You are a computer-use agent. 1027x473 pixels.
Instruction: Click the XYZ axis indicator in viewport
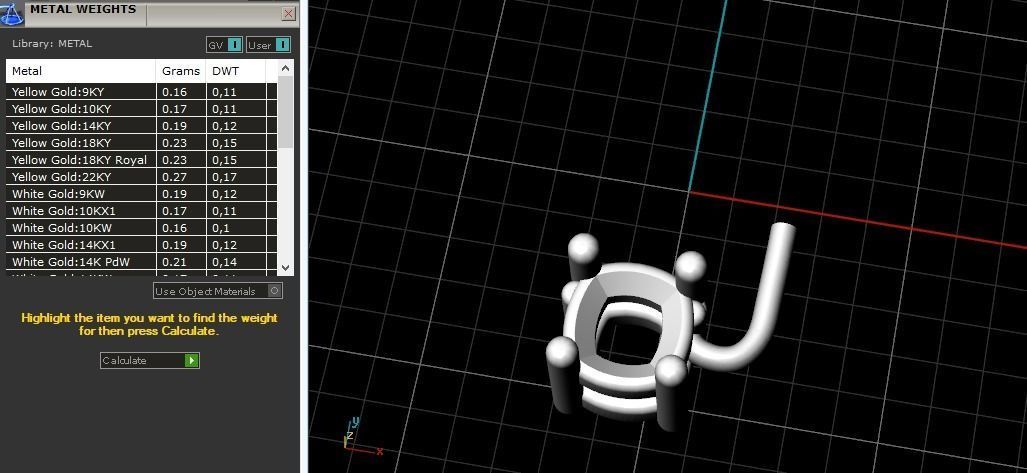(362, 438)
